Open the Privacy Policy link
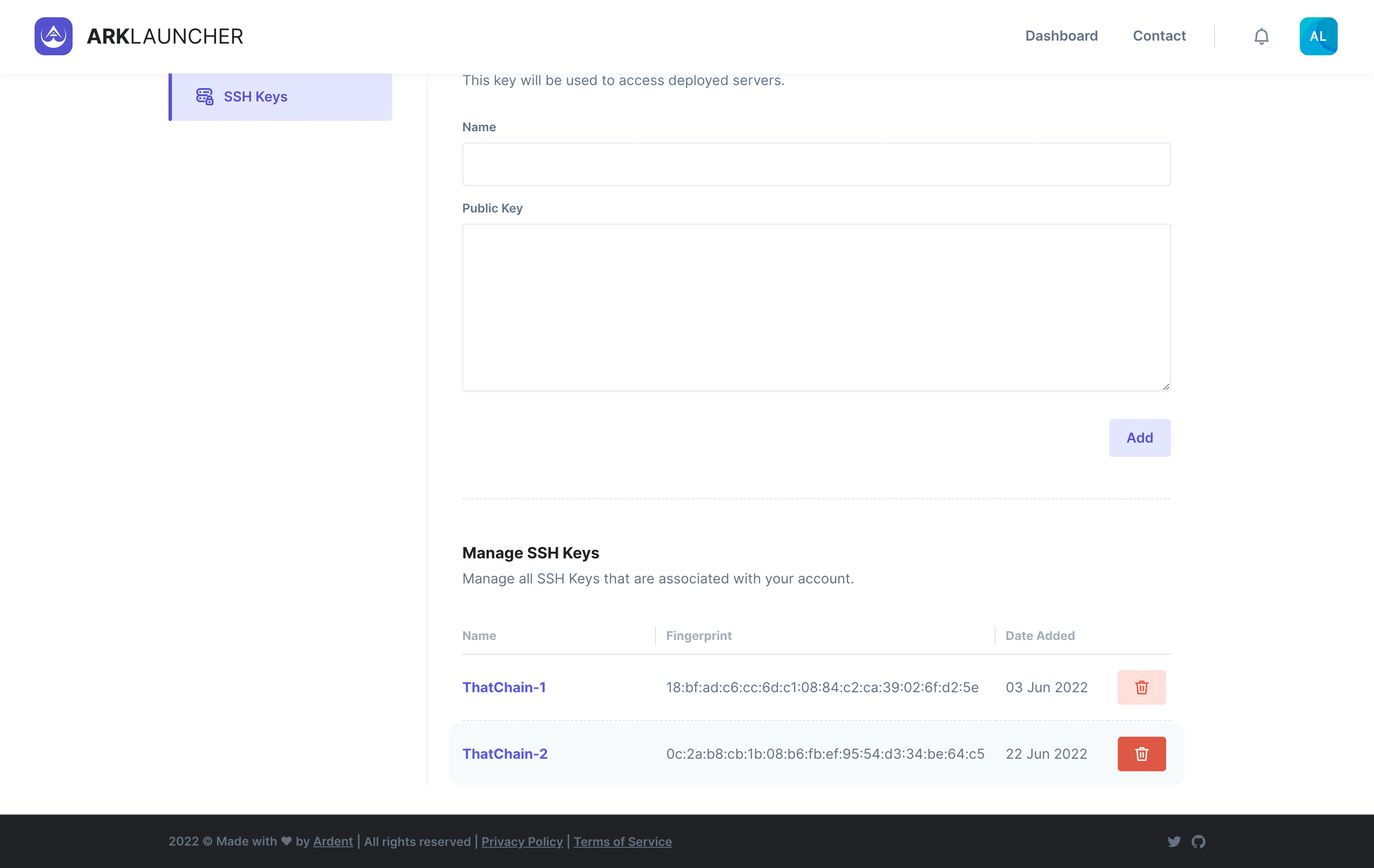The image size is (1374, 868). pyautogui.click(x=522, y=842)
